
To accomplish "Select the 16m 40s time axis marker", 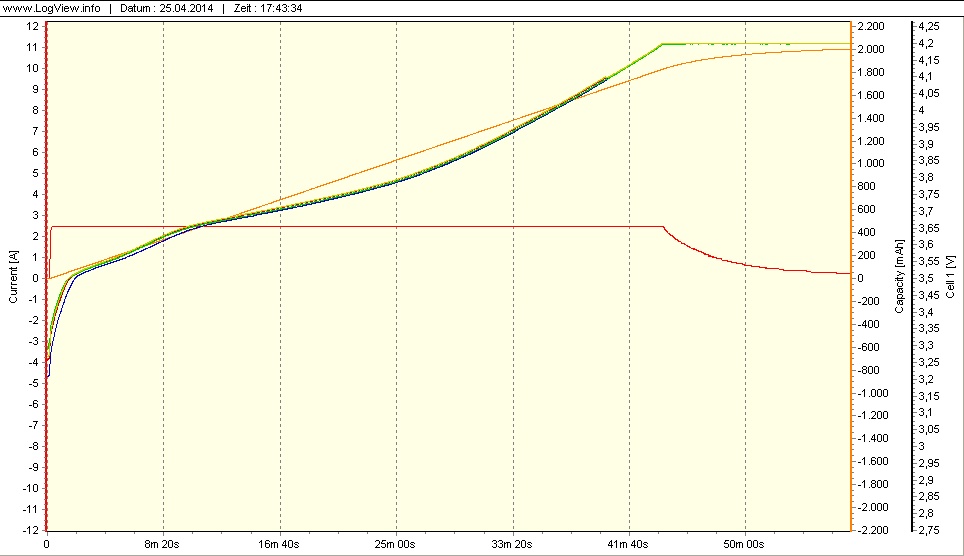I will click(280, 545).
